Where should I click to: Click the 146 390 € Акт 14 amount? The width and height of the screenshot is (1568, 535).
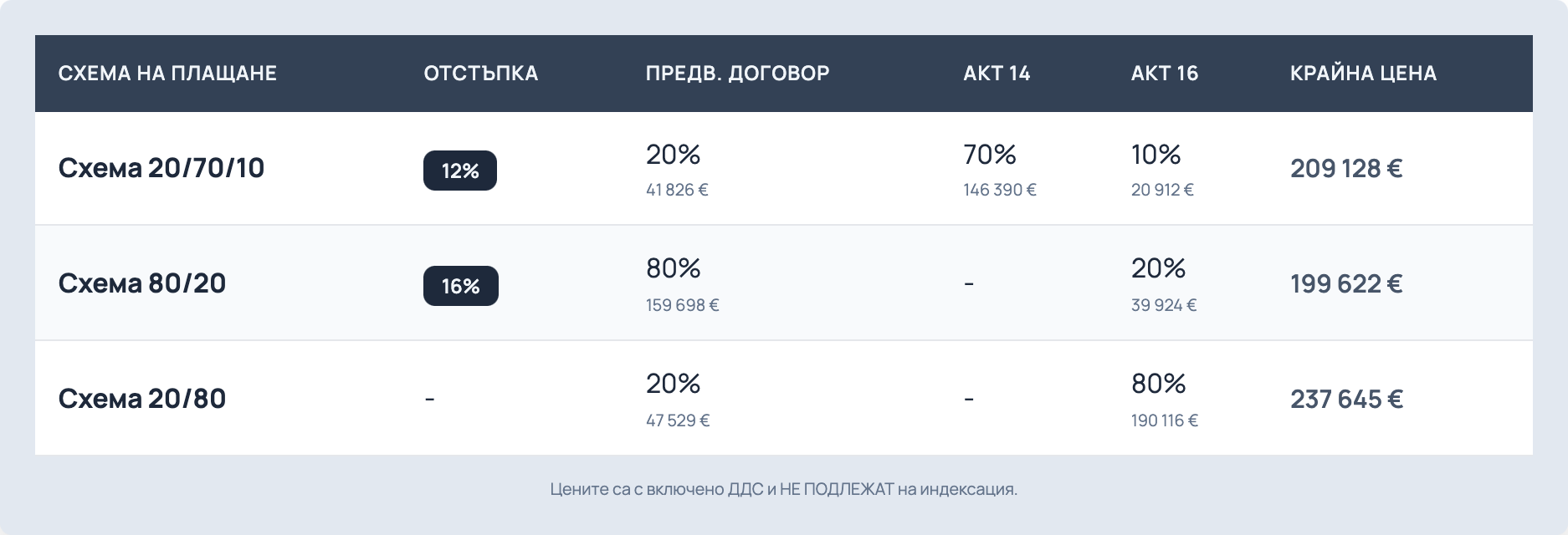[1000, 190]
